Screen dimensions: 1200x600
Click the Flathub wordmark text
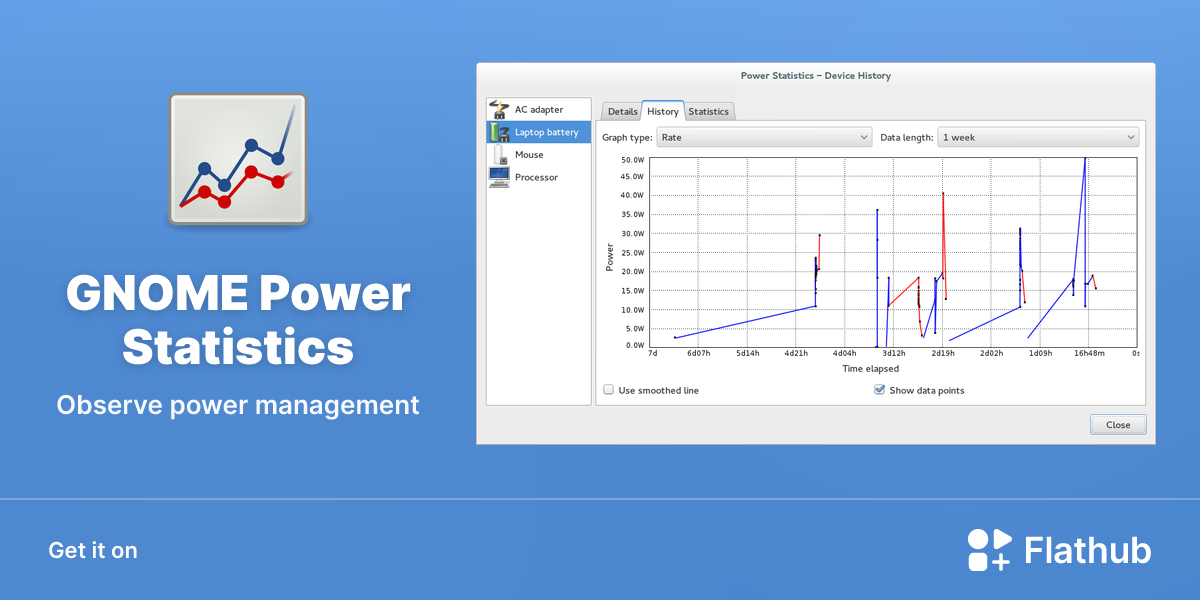[1088, 550]
